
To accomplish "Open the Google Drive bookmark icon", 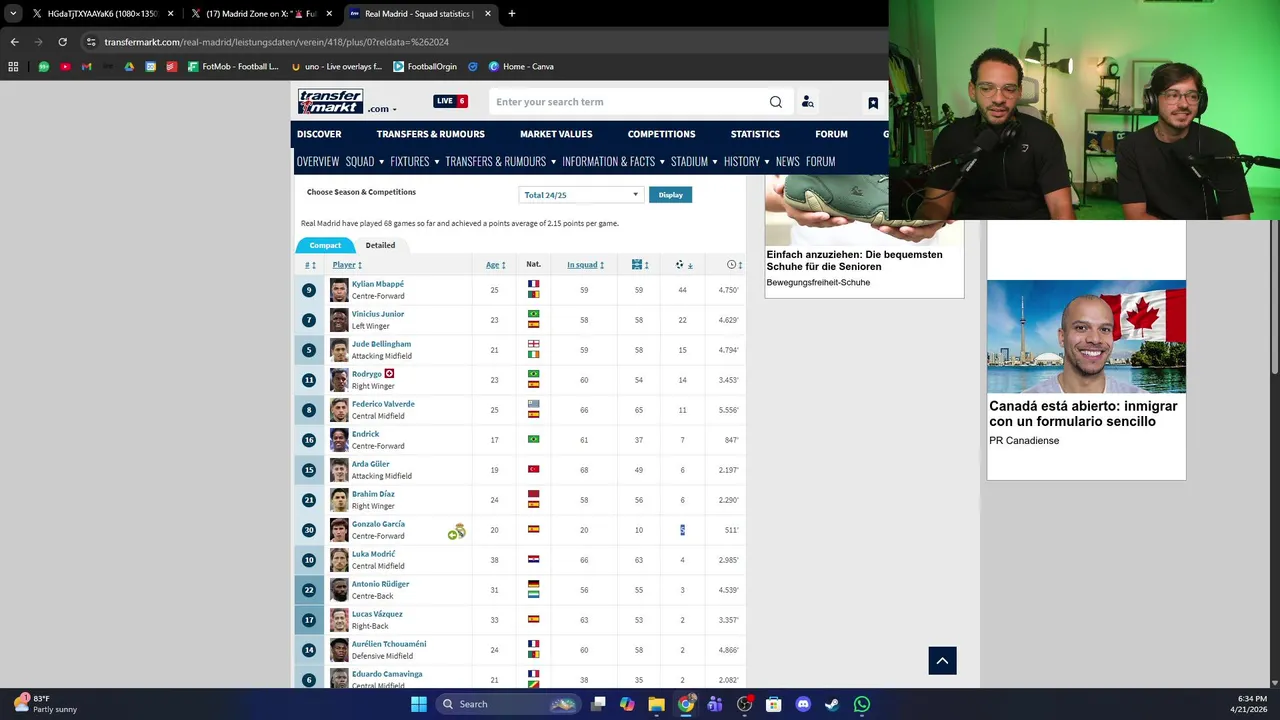I will (x=129, y=67).
